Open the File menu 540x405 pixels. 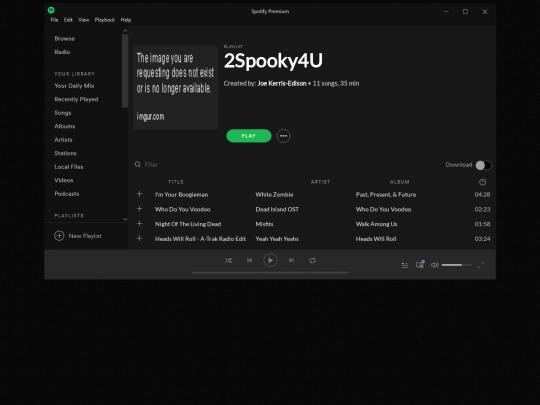point(54,20)
